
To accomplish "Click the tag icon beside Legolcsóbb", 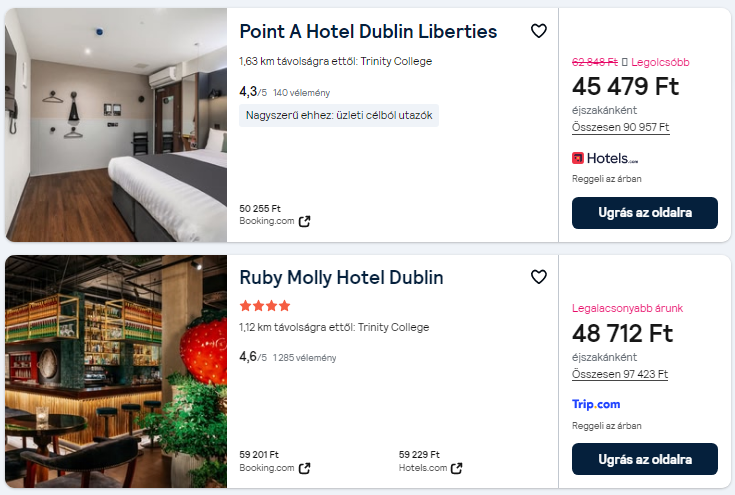I will pyautogui.click(x=625, y=62).
